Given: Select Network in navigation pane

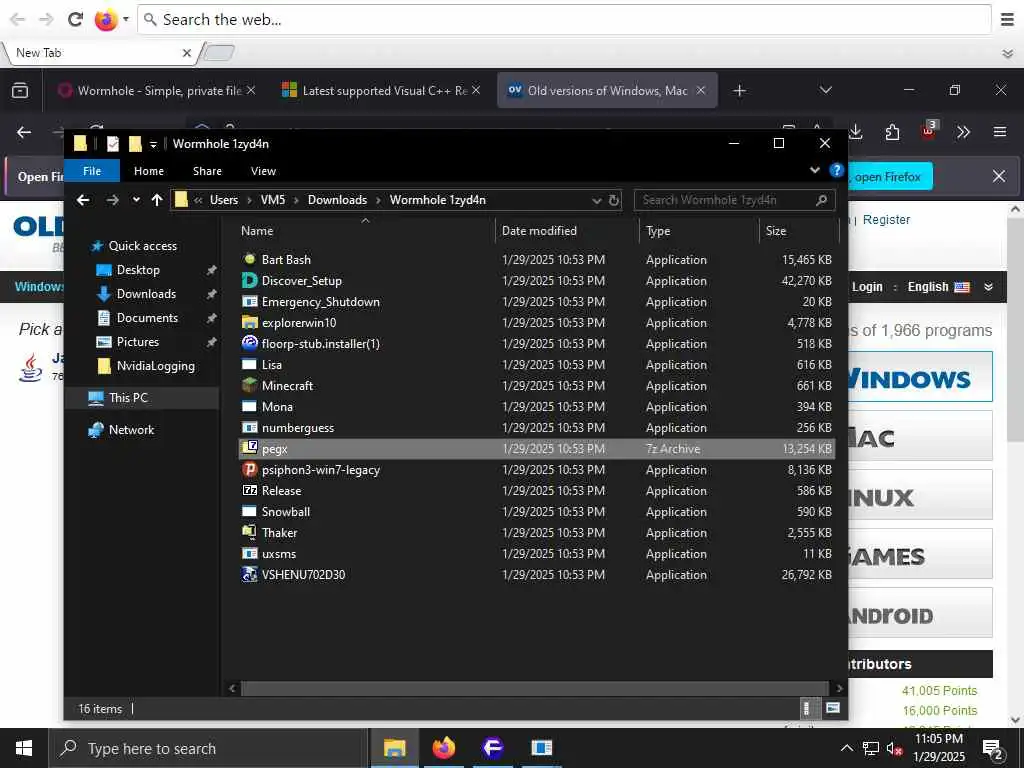Looking at the screenshot, I should 131,429.
